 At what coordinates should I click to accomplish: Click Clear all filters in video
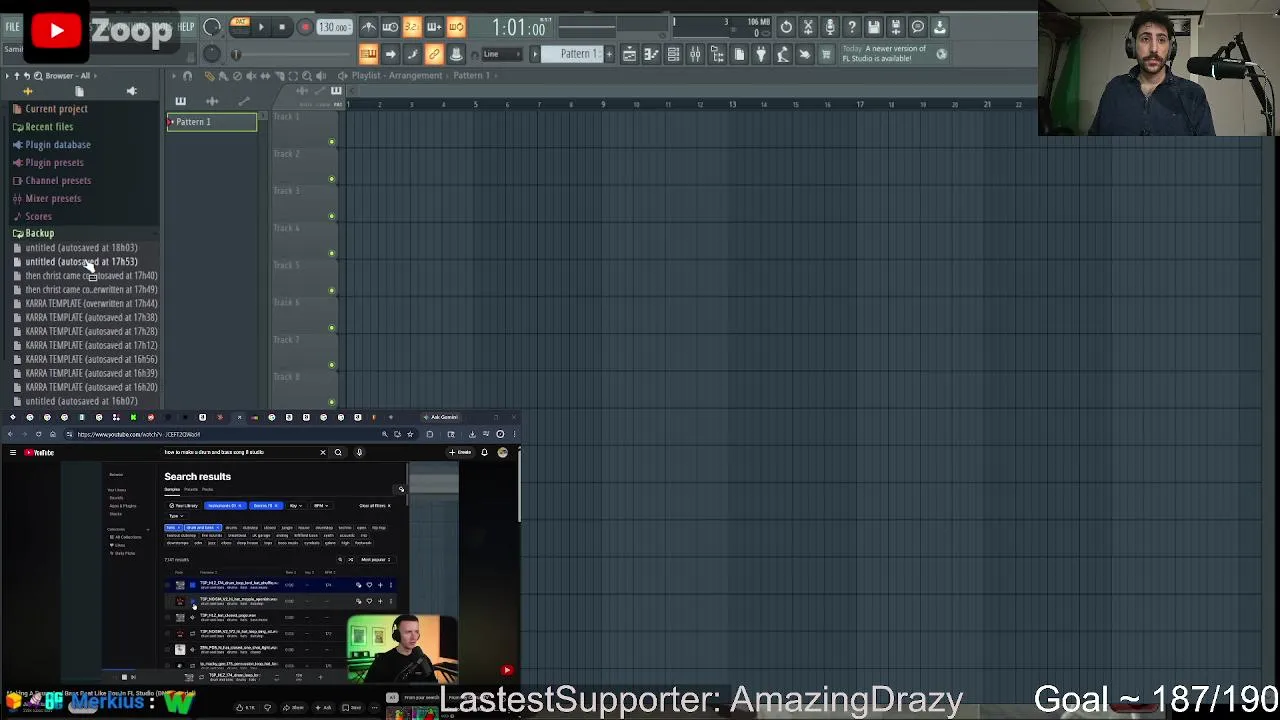point(374,506)
